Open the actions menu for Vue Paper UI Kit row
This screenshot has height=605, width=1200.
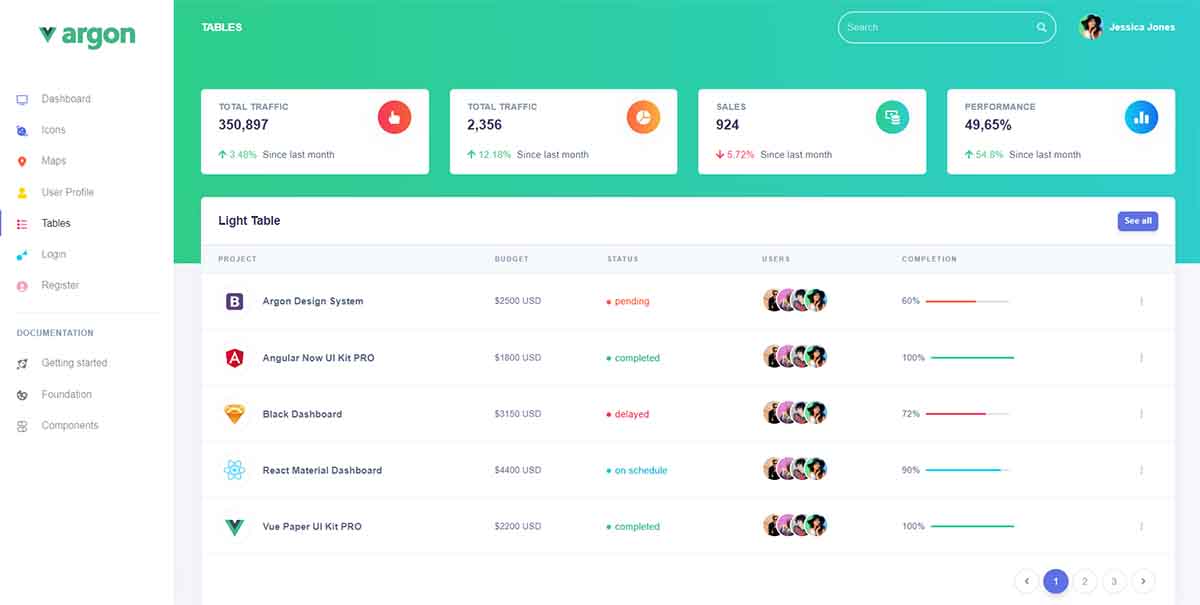coord(1141,526)
